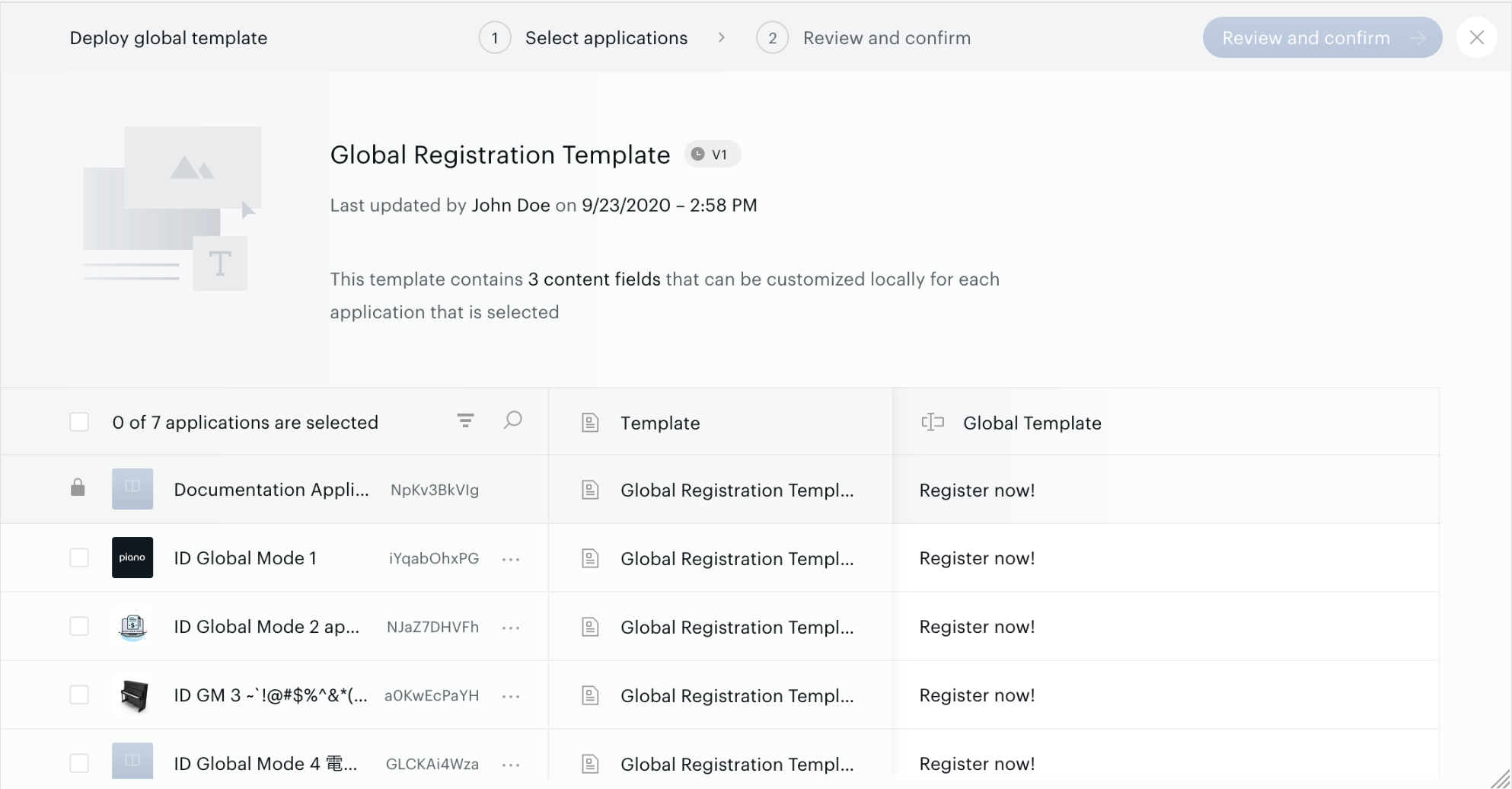Close the Deploy global template dialog
This screenshot has height=789, width=1512.
click(1477, 37)
